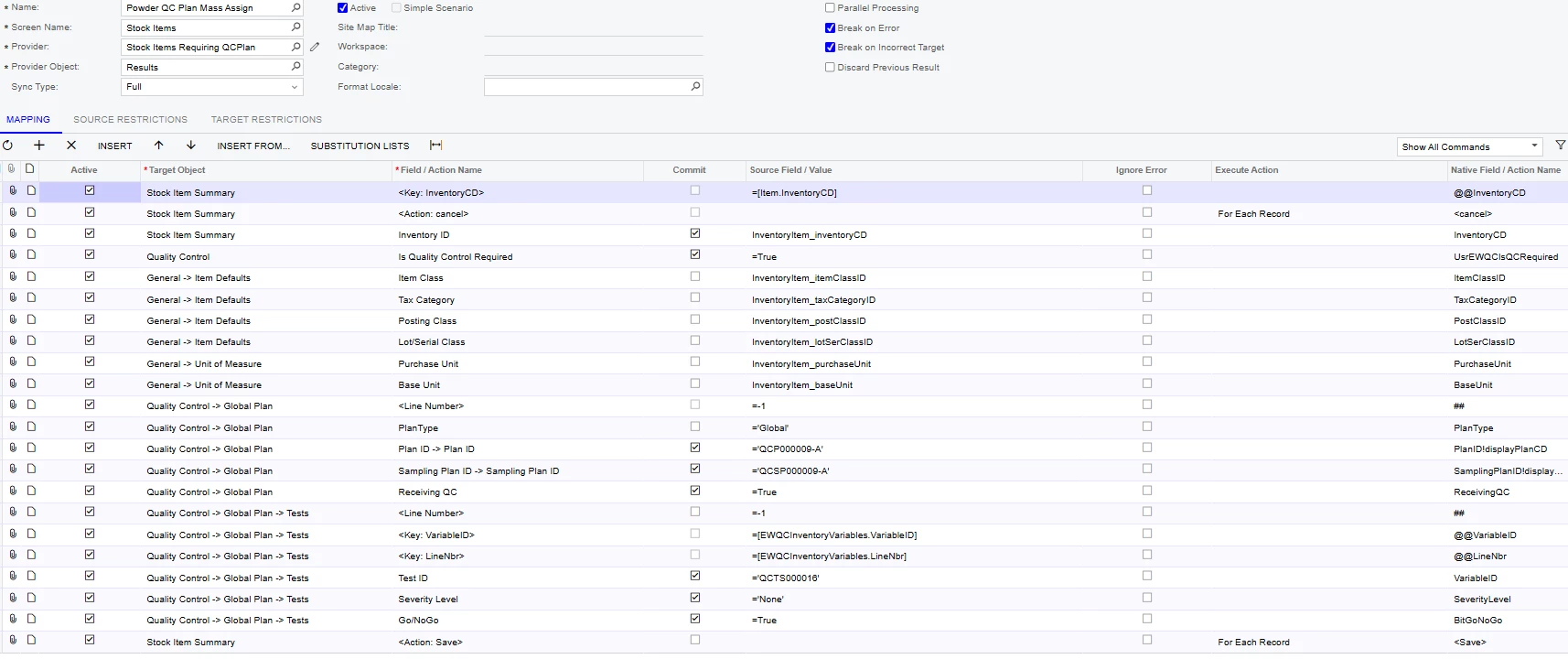Toggle Commit checkbox for Receiving QC row
The width and height of the screenshot is (1568, 659).
tap(695, 491)
